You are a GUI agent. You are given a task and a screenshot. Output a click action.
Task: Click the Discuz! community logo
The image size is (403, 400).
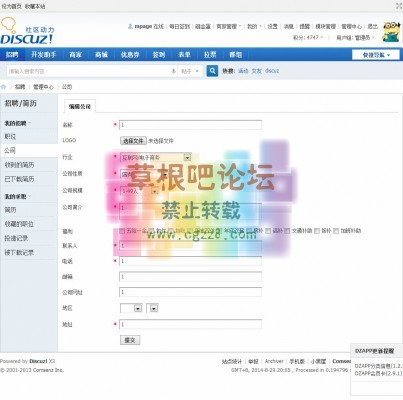27,32
